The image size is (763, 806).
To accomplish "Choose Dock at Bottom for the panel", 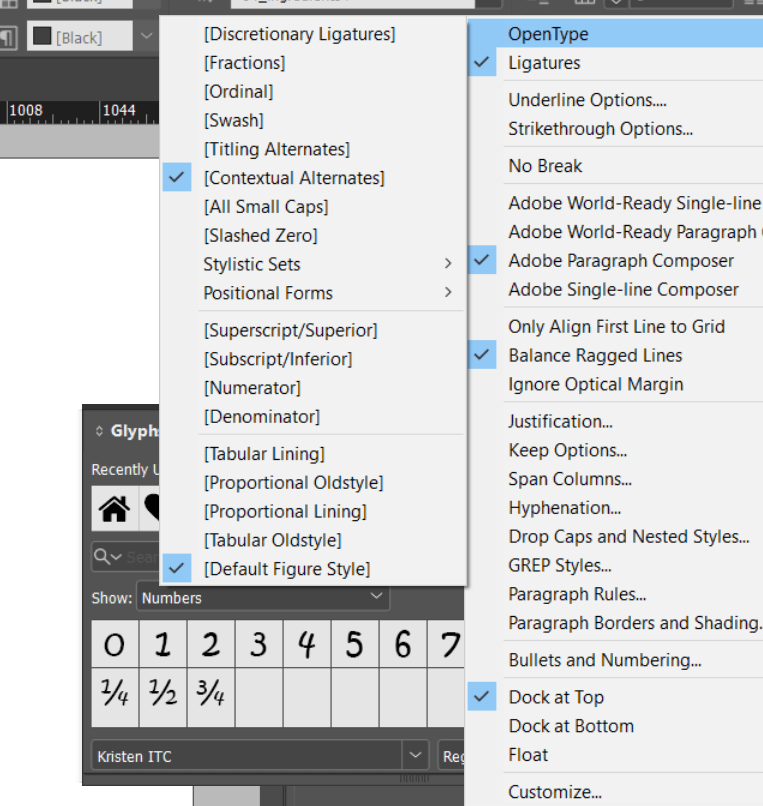I will click(571, 726).
